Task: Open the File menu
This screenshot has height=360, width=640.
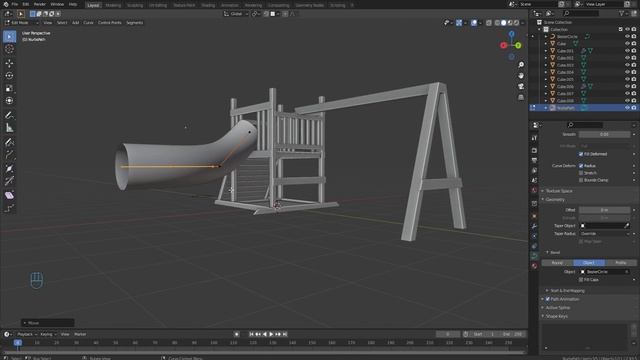Action: pos(14,4)
